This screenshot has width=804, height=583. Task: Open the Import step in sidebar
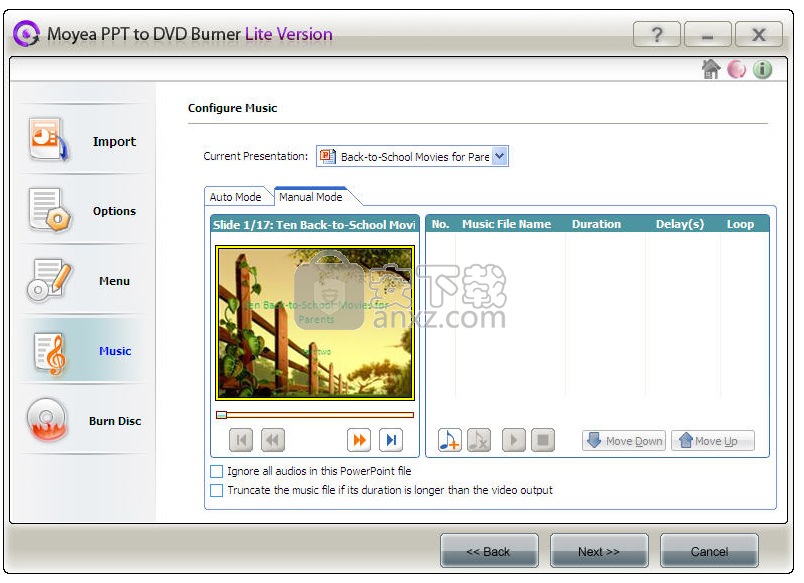tap(85, 140)
